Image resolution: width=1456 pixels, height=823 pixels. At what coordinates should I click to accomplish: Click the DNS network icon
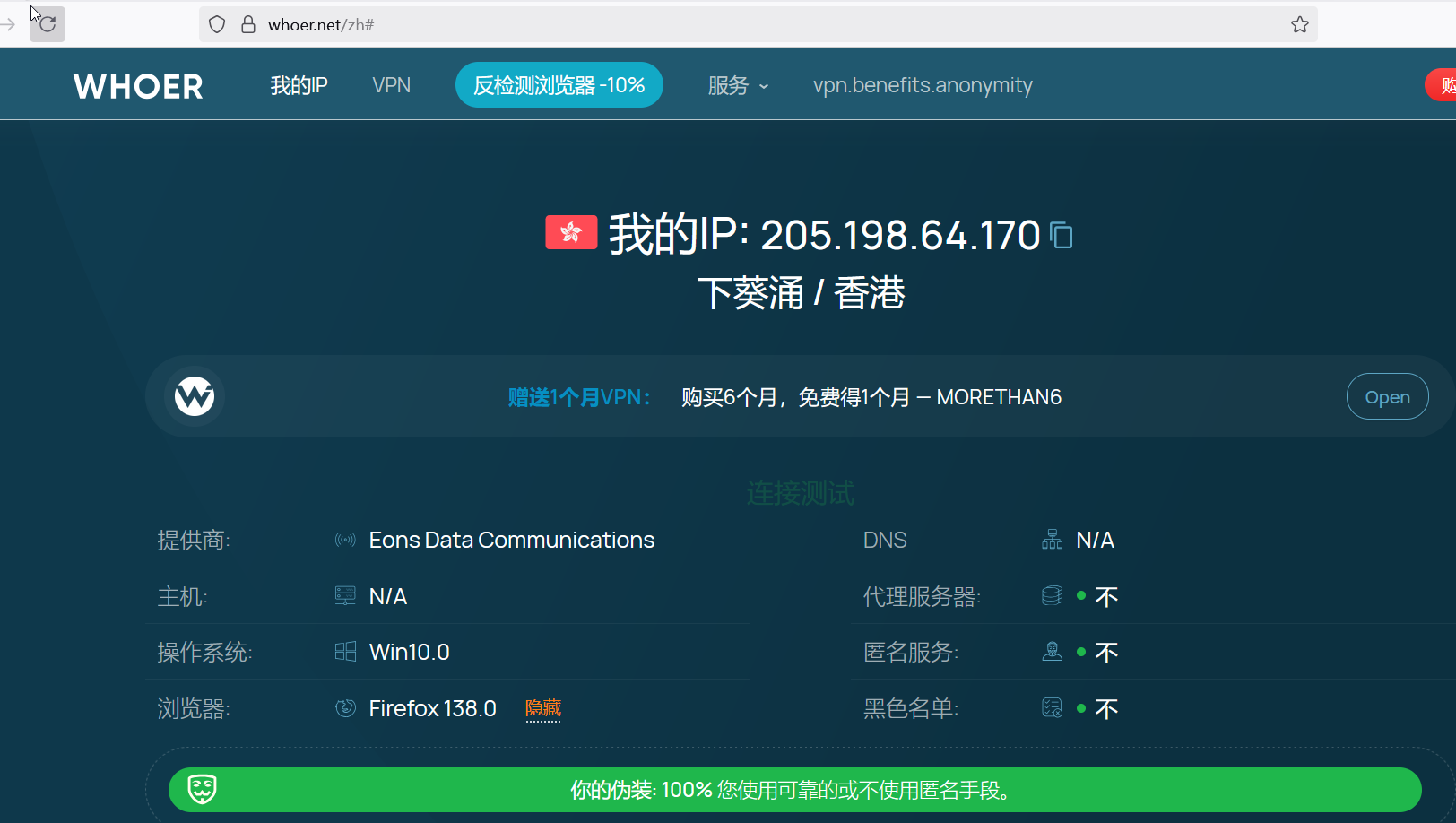pyautogui.click(x=1053, y=539)
